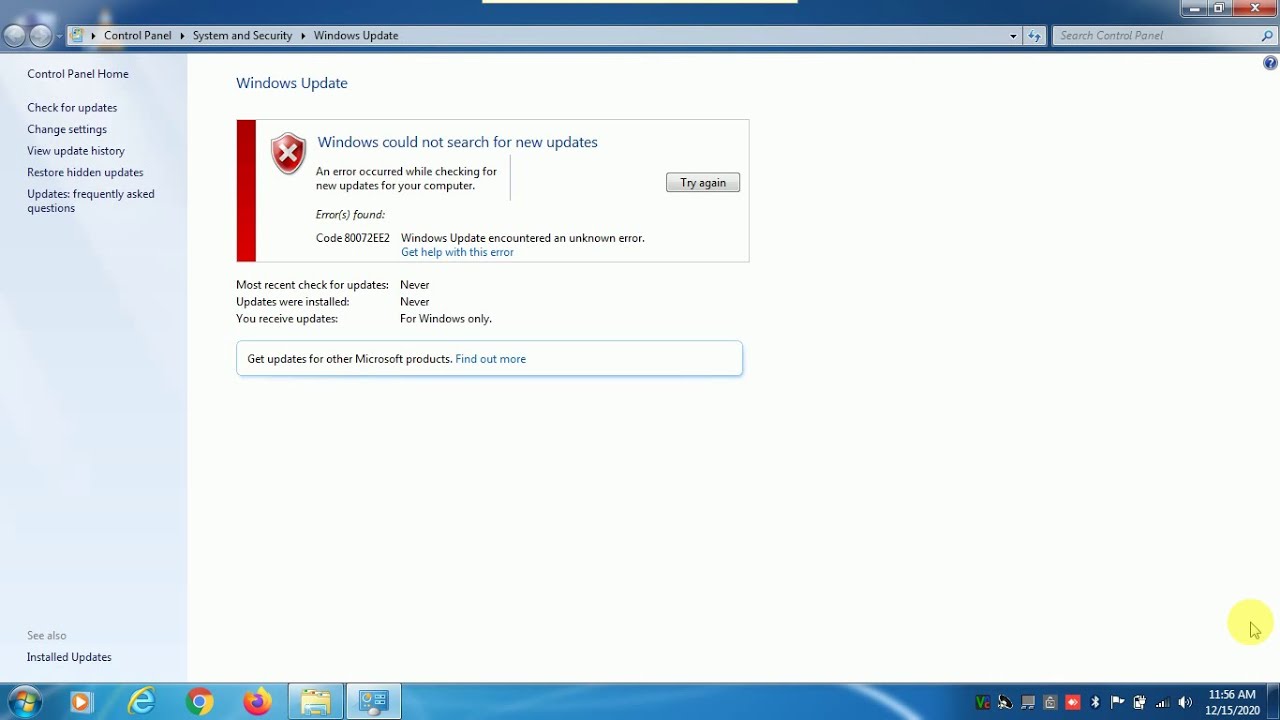
Task: Click the 'See also' heading
Action: click(47, 636)
